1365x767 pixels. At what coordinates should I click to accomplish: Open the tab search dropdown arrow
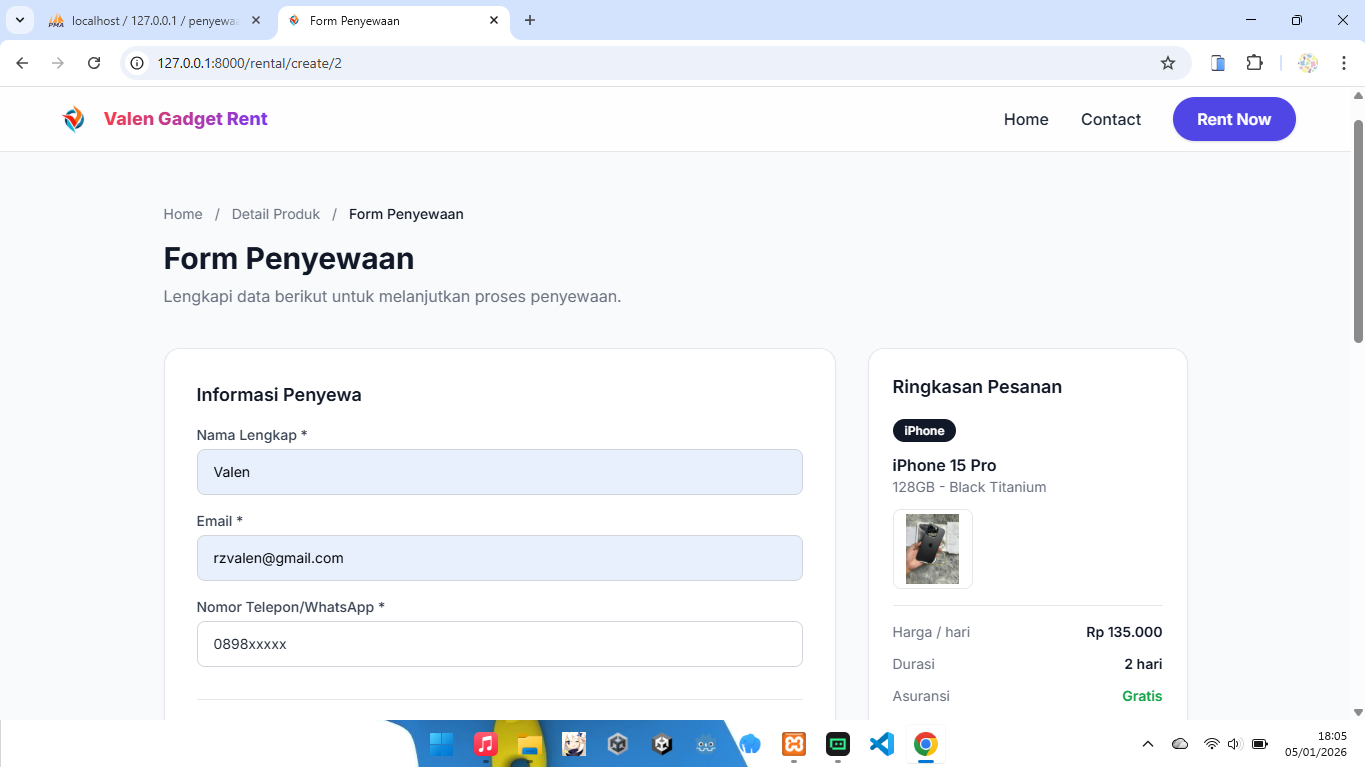tap(19, 20)
